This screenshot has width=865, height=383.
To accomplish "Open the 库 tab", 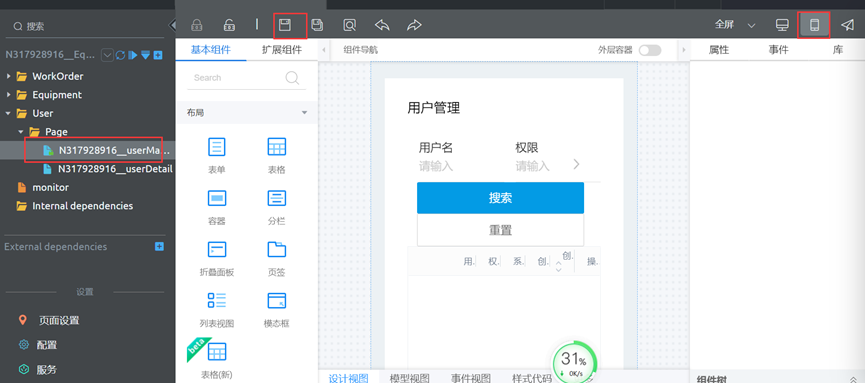I will coord(838,50).
